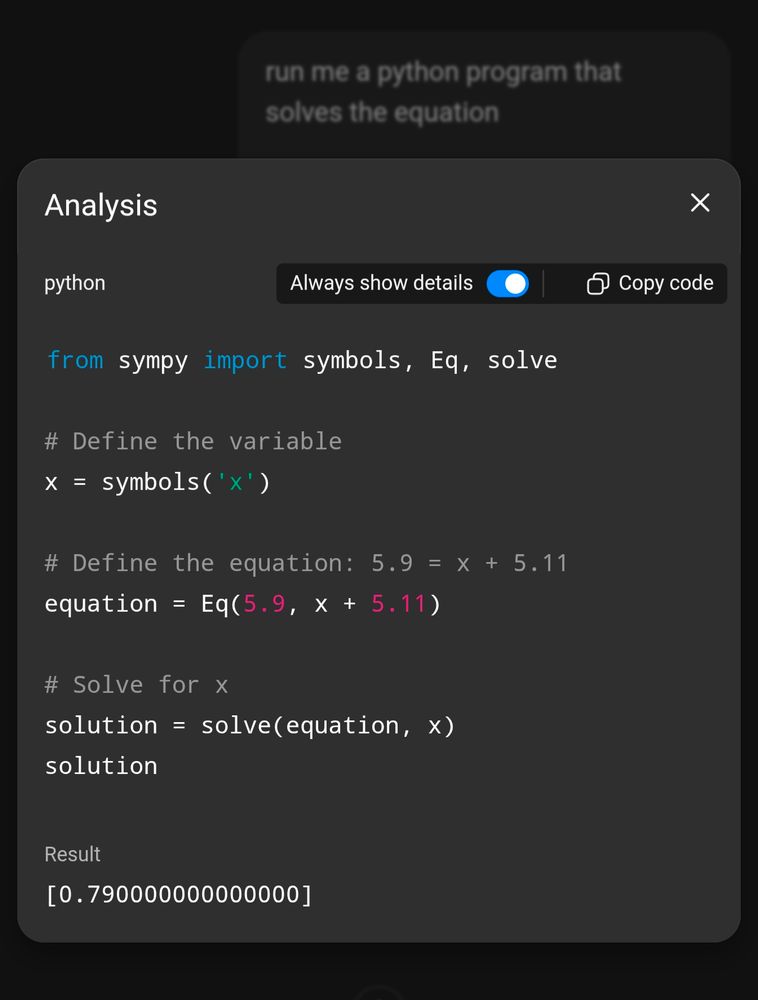Click the final 'solution' code line

coord(101,766)
